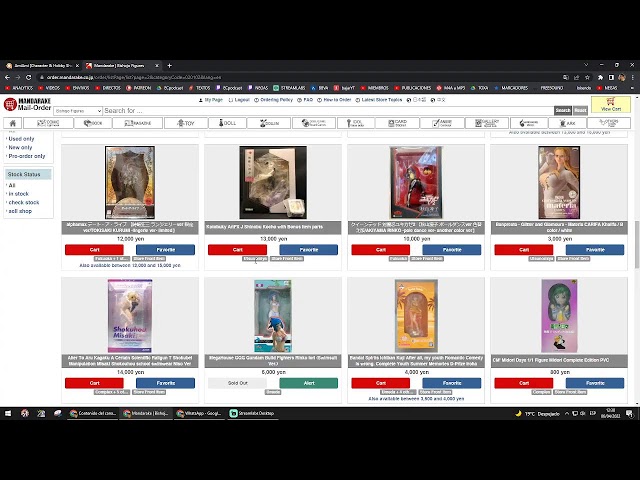Screen dimensions: 640x480
Task: Open 'Also available between 12,000 and 15,000 yen' link
Action: (x=130, y=265)
